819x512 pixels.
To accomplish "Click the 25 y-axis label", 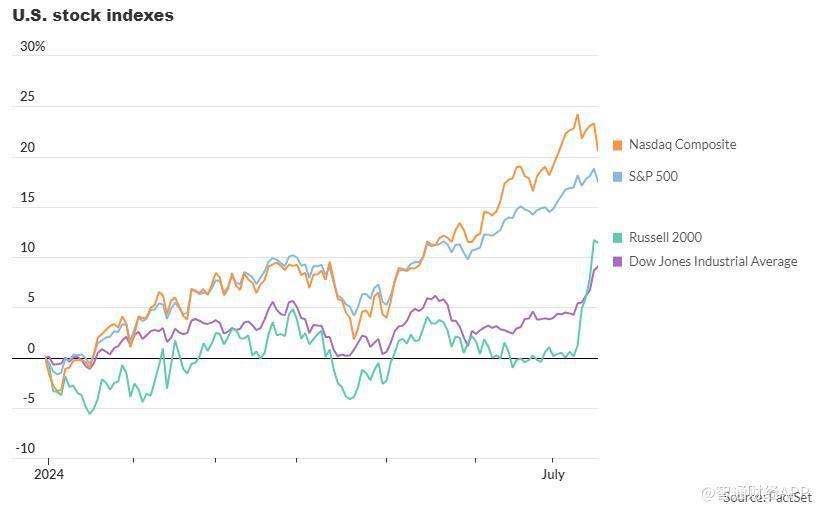I will click(27, 97).
